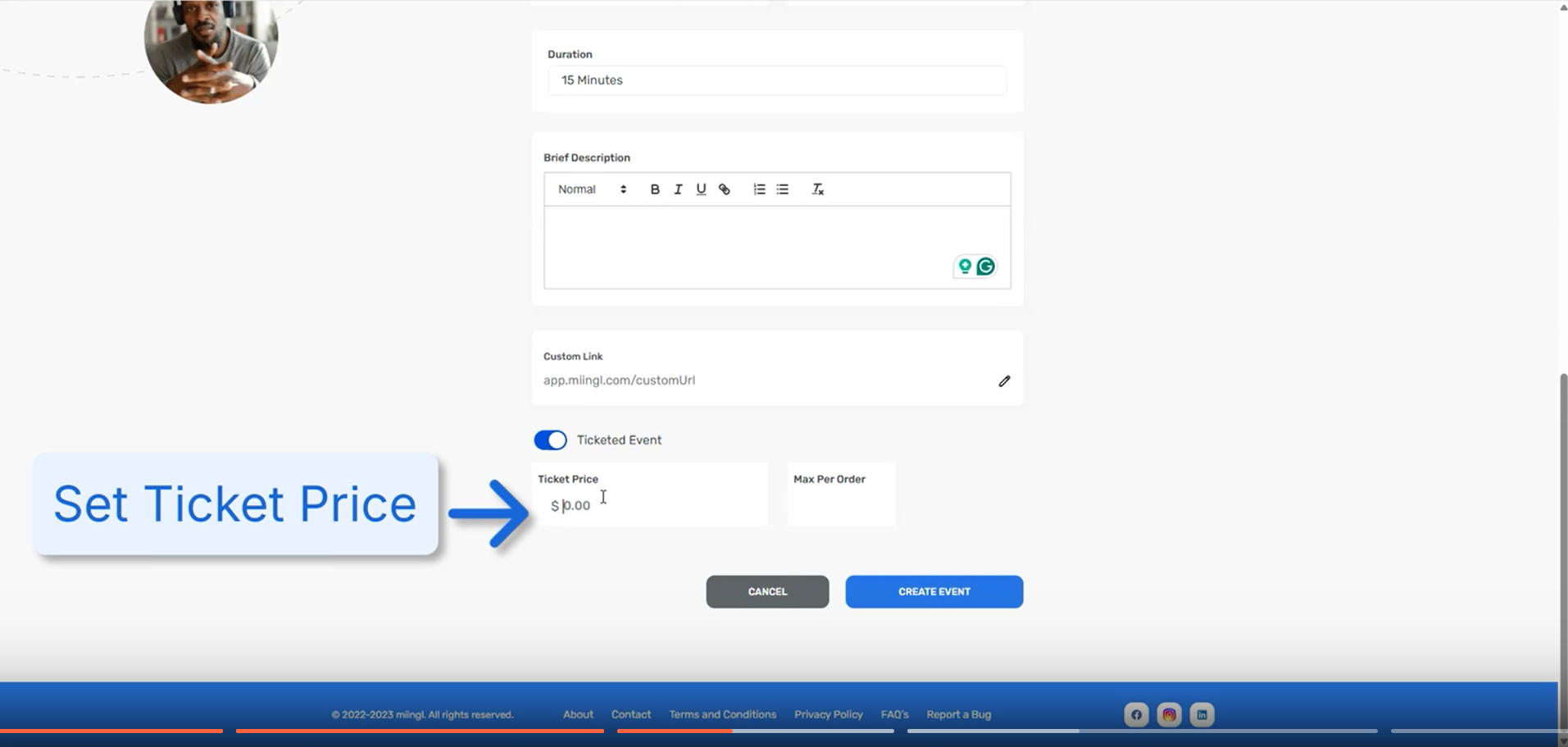Toggle bold formatting in description editor
This screenshot has width=1568, height=747.
(654, 189)
